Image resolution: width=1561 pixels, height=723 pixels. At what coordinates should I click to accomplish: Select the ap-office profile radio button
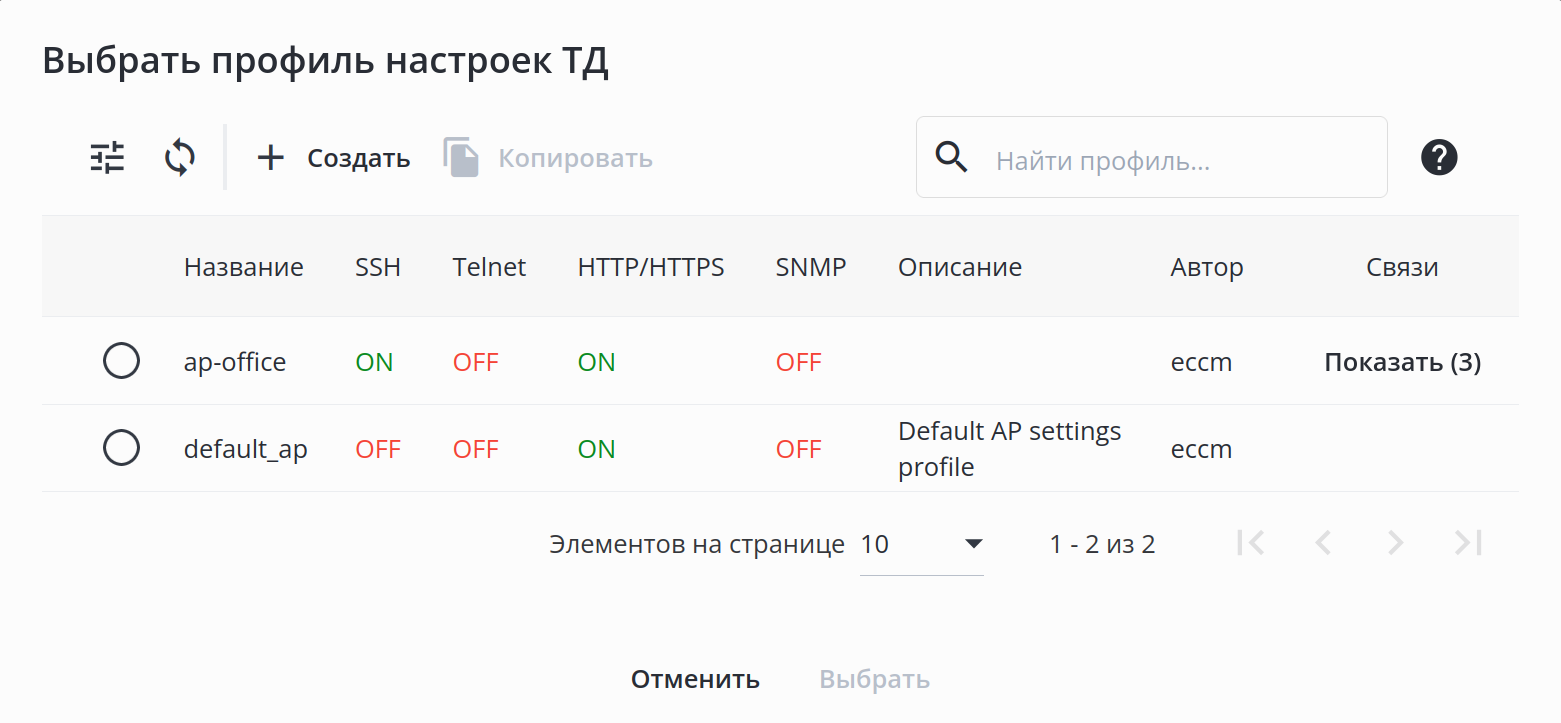[x=121, y=361]
